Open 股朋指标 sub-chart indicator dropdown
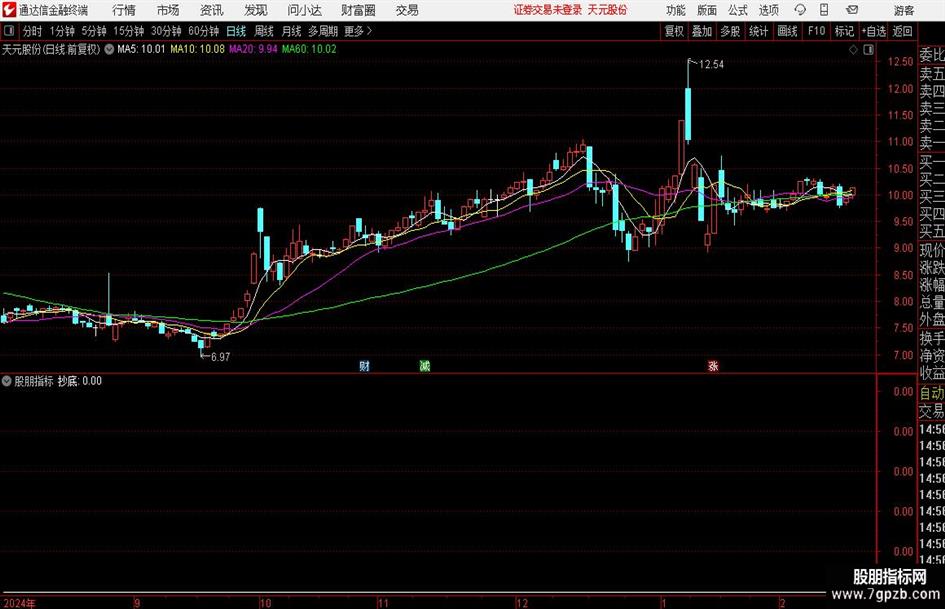Image resolution: width=945 pixels, height=609 pixels. [7, 381]
